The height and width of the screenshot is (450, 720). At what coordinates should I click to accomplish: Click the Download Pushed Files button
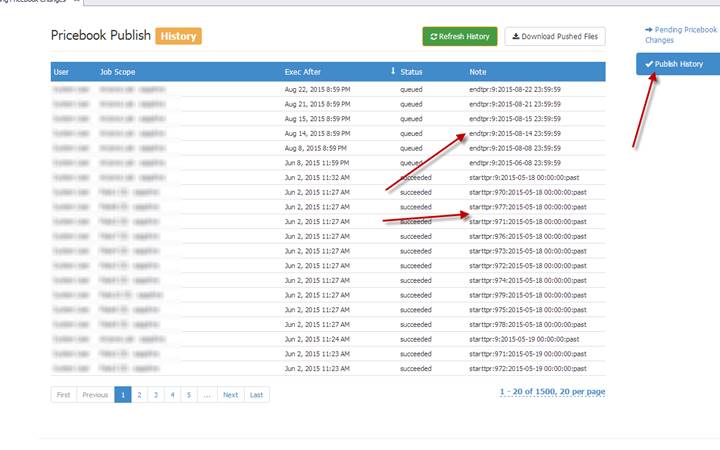pos(554,37)
